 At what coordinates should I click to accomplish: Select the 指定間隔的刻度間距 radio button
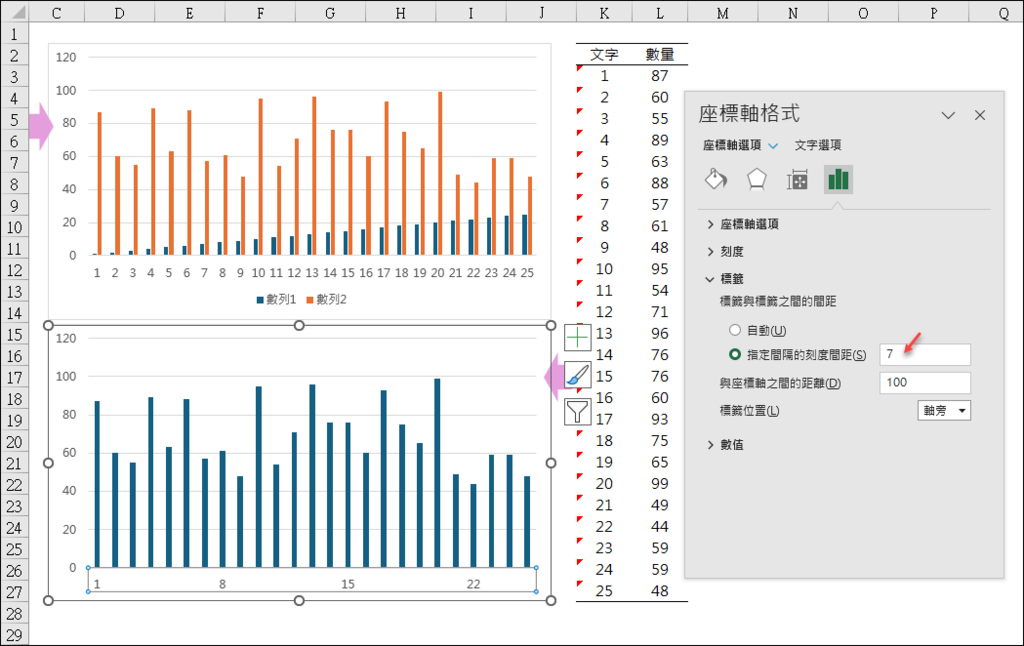click(x=735, y=355)
